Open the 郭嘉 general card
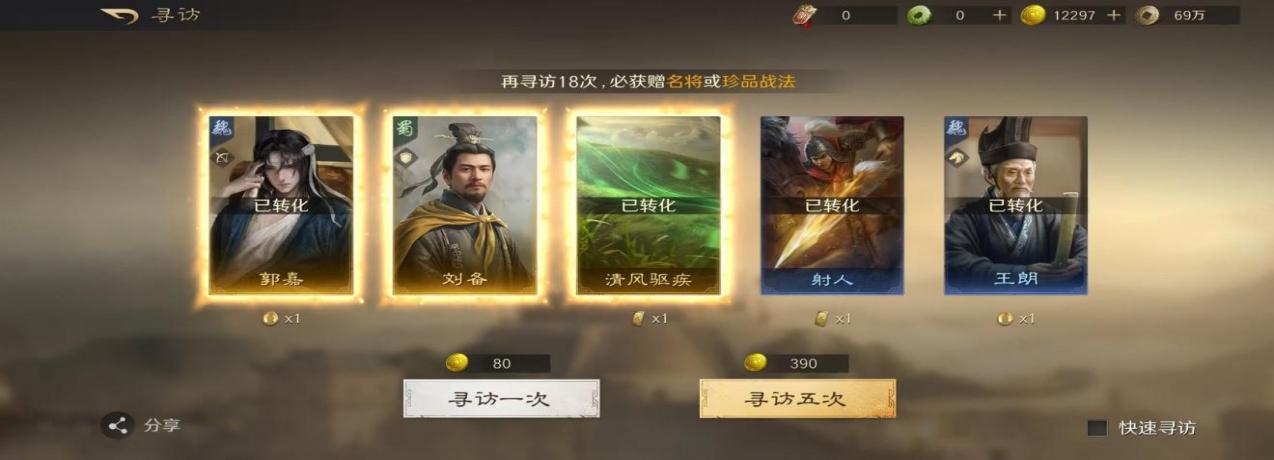1274x460 pixels. click(x=280, y=205)
